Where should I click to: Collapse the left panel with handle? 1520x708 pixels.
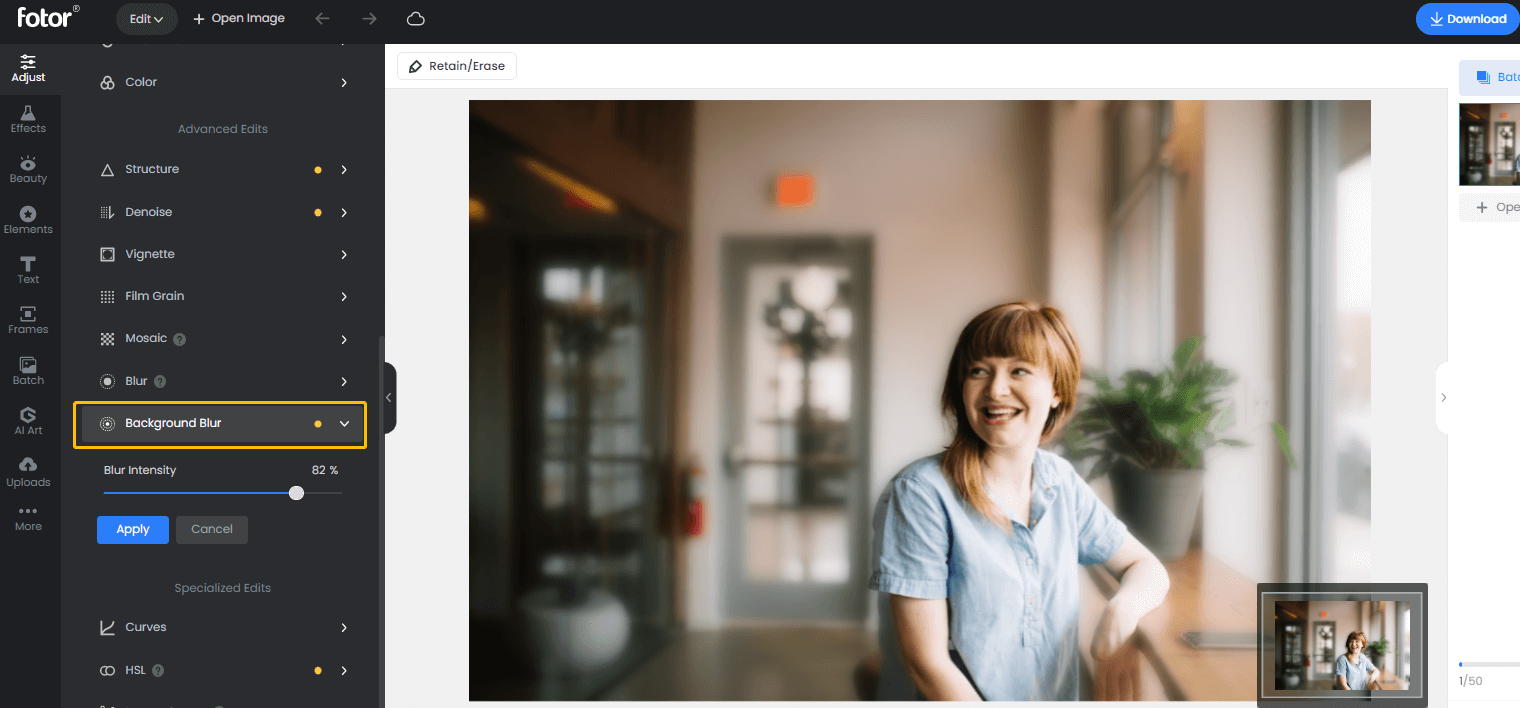(389, 398)
